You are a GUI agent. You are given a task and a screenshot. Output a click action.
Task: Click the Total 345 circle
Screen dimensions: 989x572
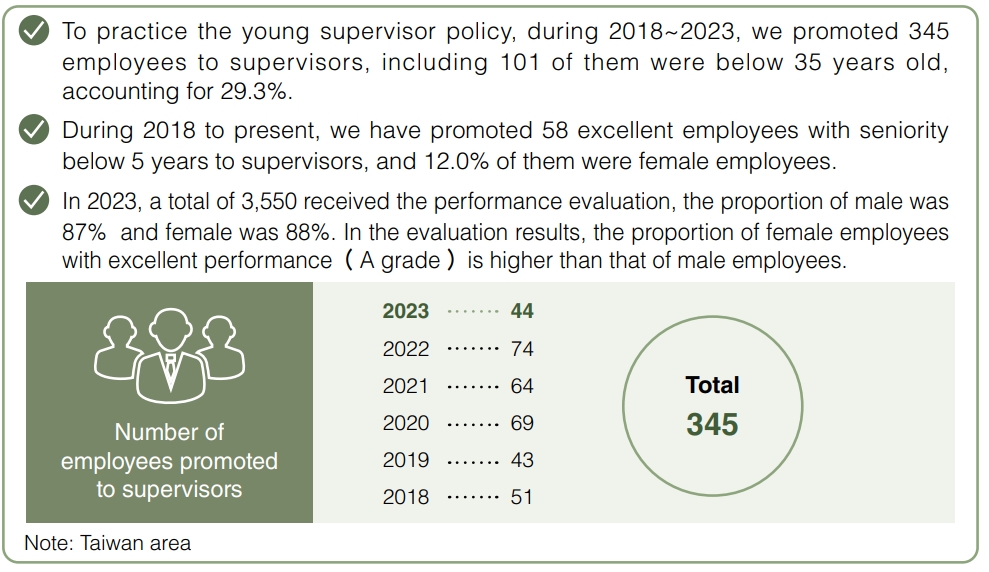coord(712,407)
